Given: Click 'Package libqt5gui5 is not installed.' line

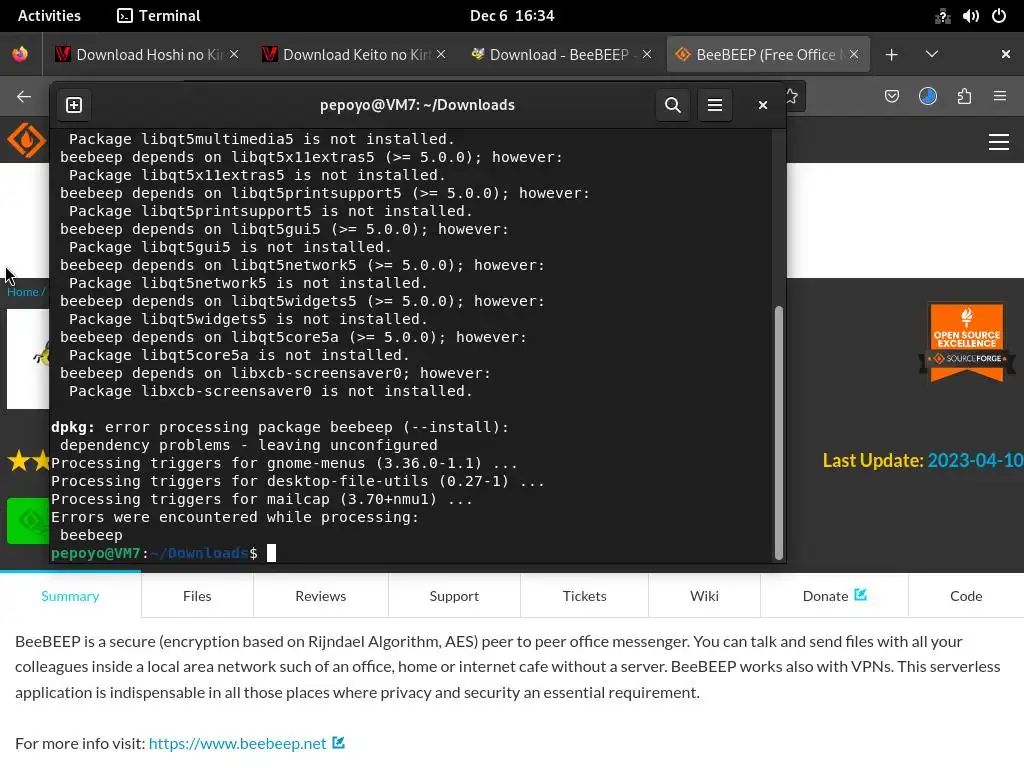Looking at the screenshot, I should pyautogui.click(x=230, y=248).
